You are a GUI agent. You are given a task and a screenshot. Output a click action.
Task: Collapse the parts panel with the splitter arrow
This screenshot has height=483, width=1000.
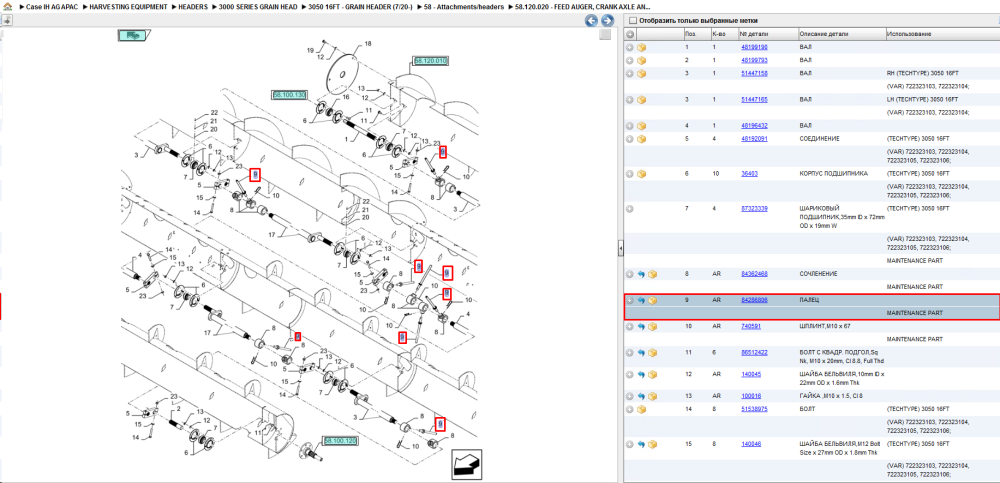click(x=620, y=249)
